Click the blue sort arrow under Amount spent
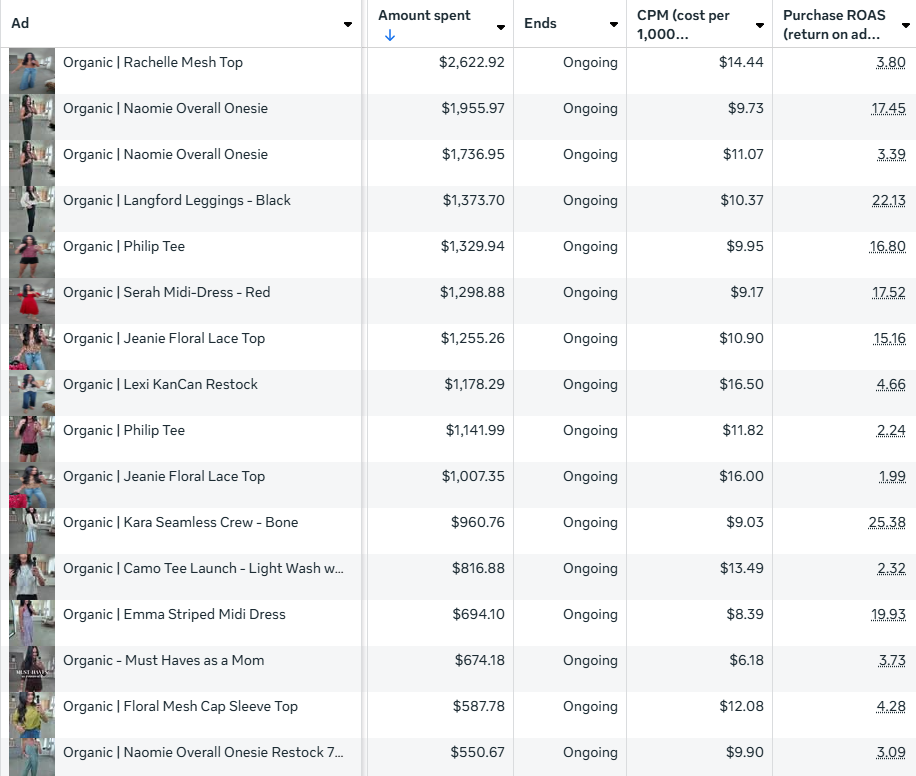This screenshot has width=916, height=776. [x=390, y=35]
